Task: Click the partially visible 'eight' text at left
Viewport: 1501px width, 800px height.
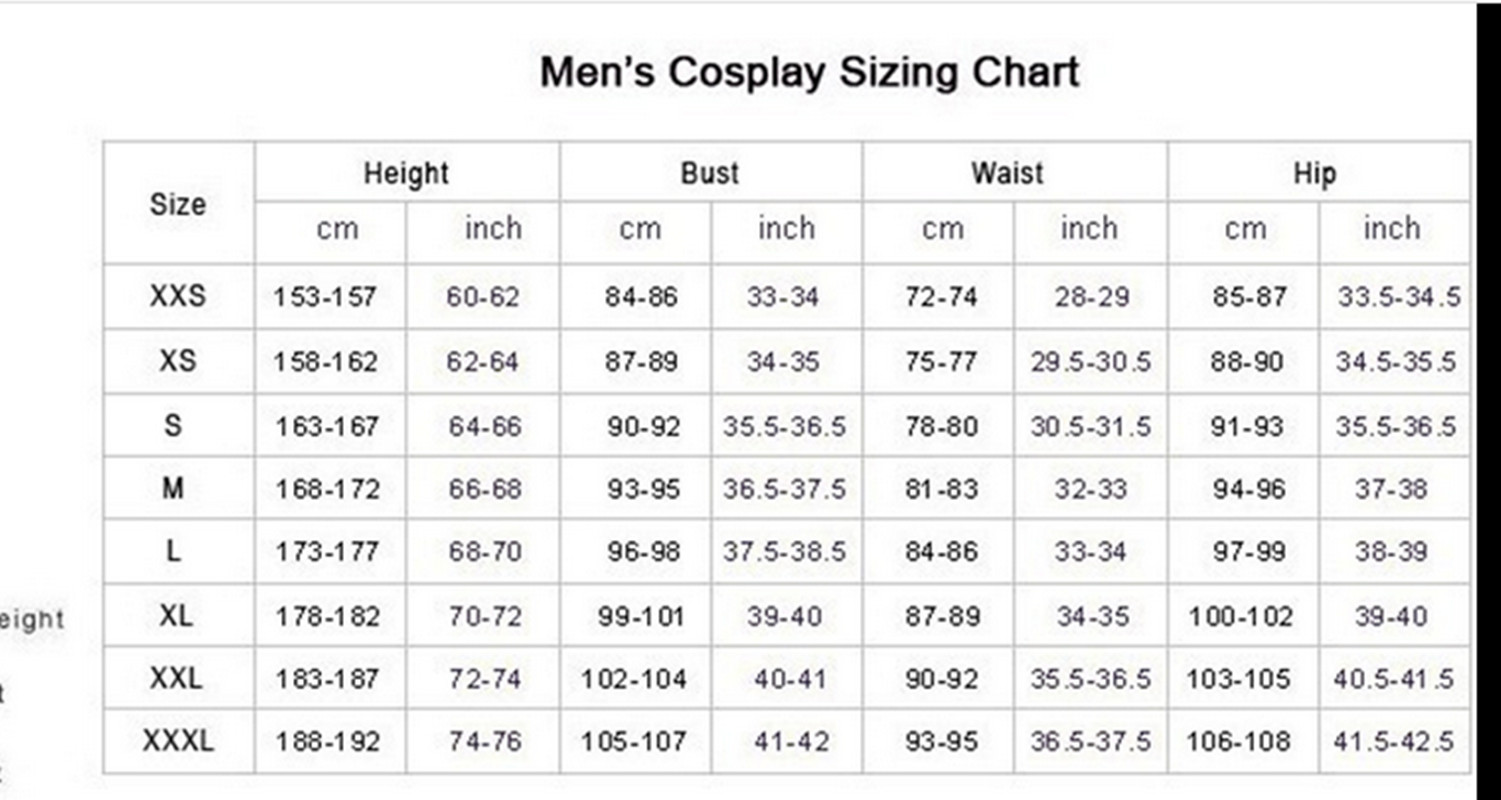Action: [x=32, y=619]
